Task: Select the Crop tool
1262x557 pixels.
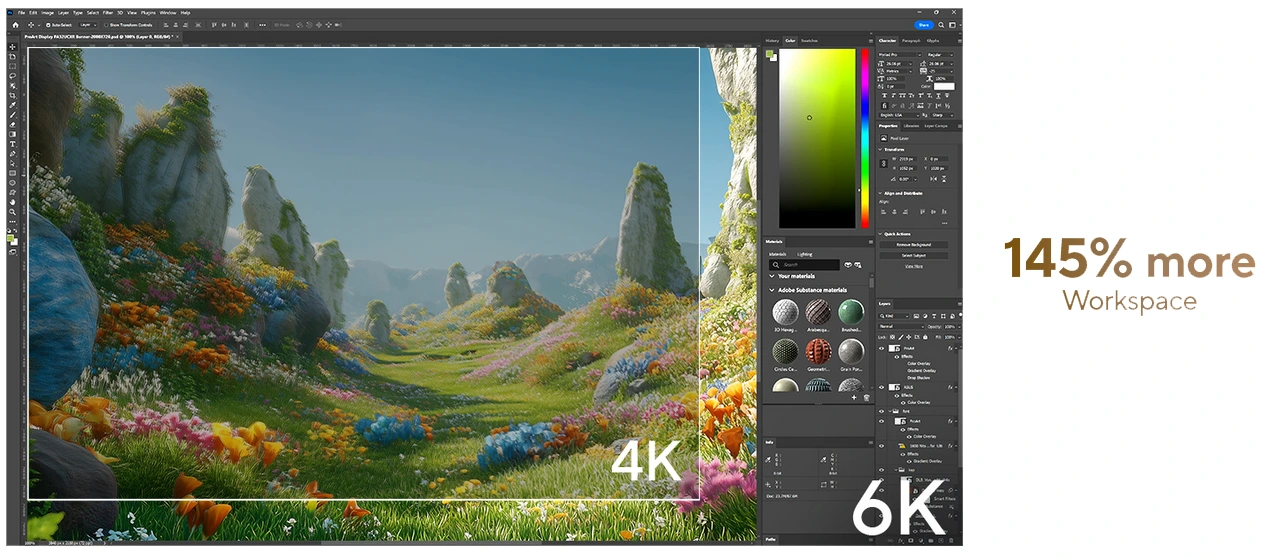Action: click(x=12, y=95)
